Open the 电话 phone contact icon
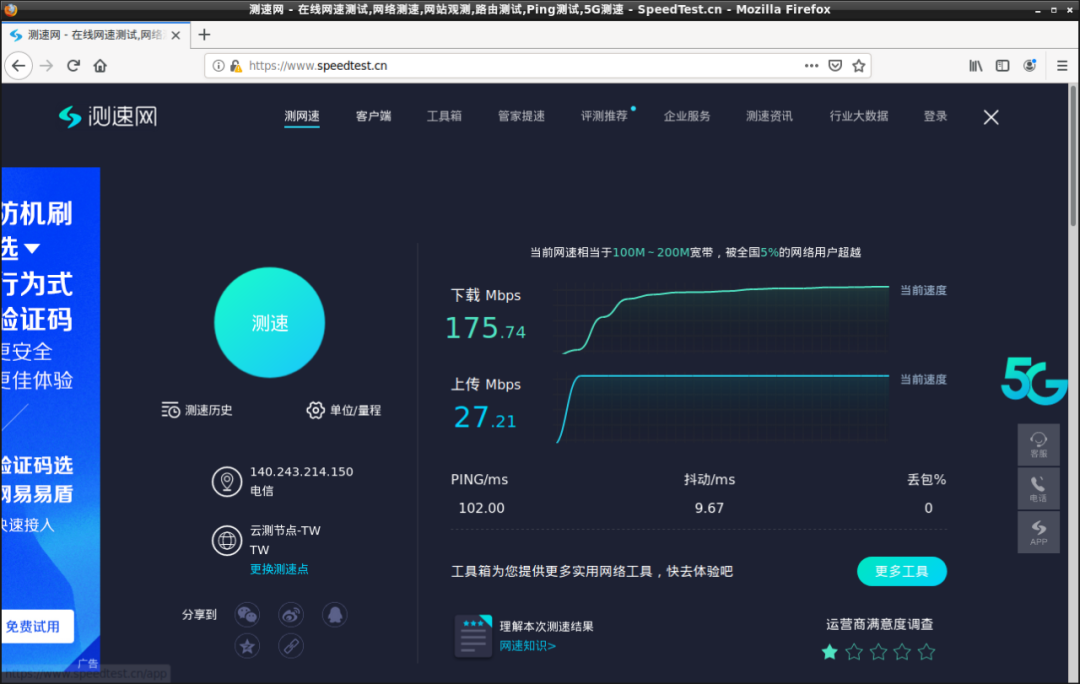This screenshot has height=684, width=1080. 1038,488
